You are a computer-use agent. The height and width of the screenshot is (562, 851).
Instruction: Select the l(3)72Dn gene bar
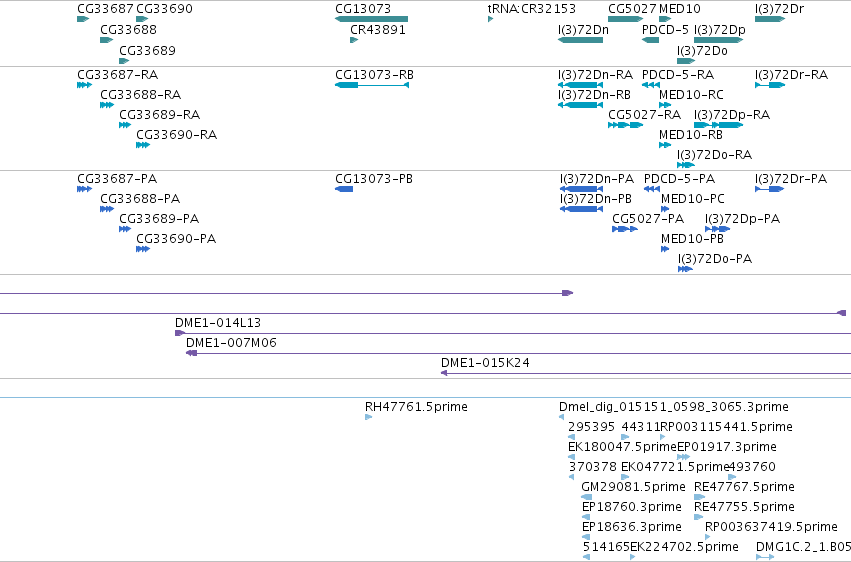[x=580, y=40]
